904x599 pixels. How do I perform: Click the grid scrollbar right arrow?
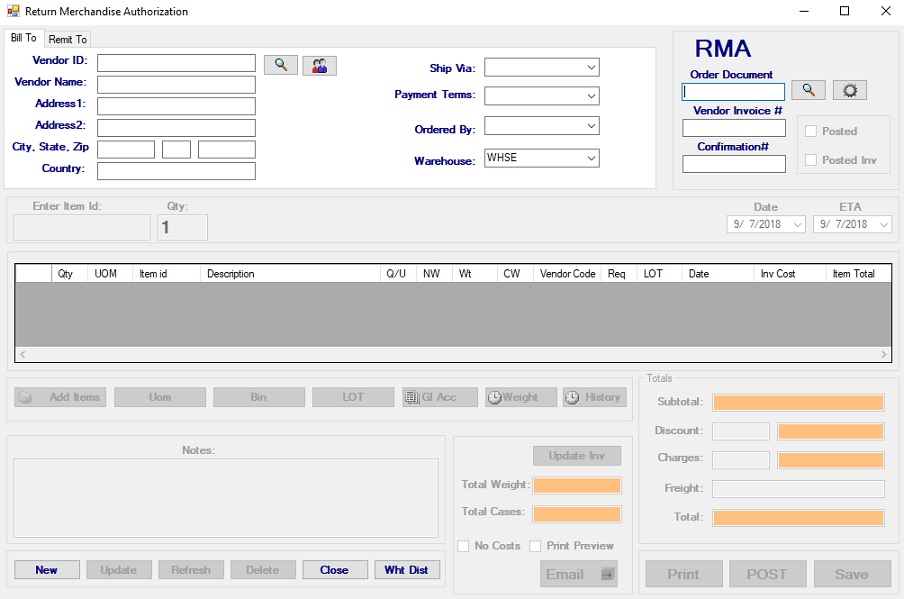(x=884, y=355)
